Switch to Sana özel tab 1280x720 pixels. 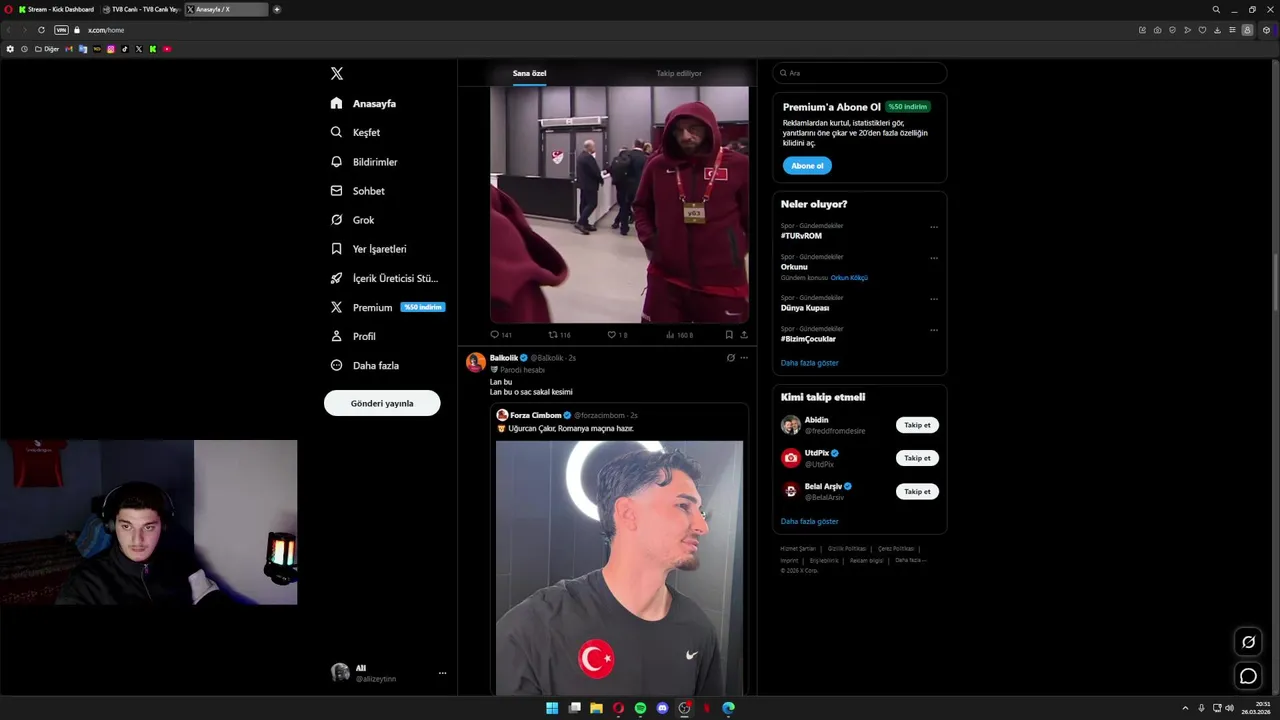(529, 73)
